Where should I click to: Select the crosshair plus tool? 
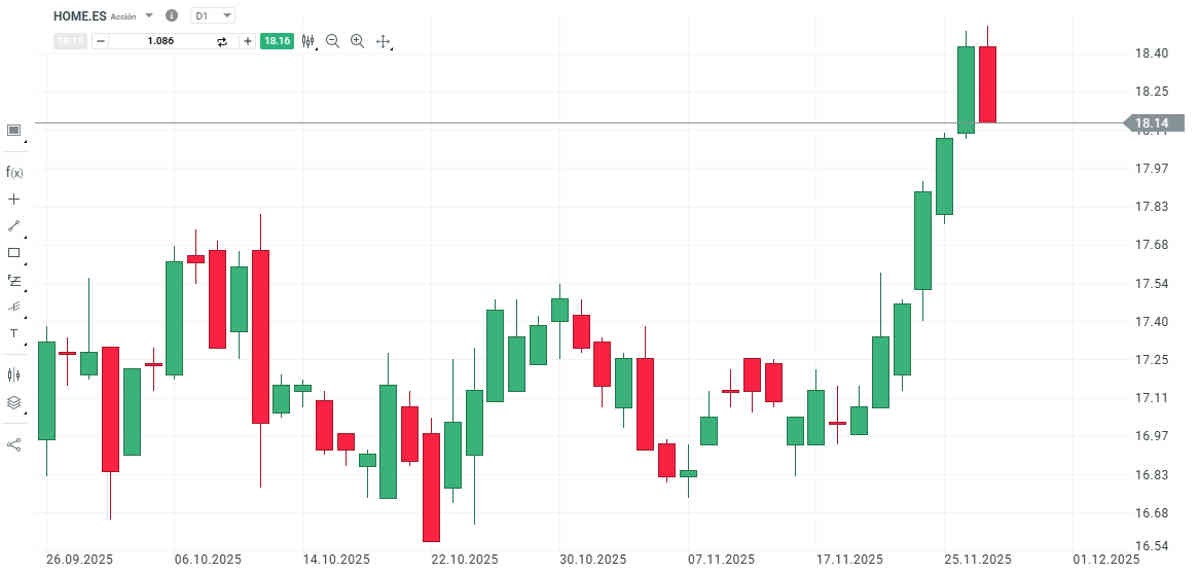(x=14, y=199)
